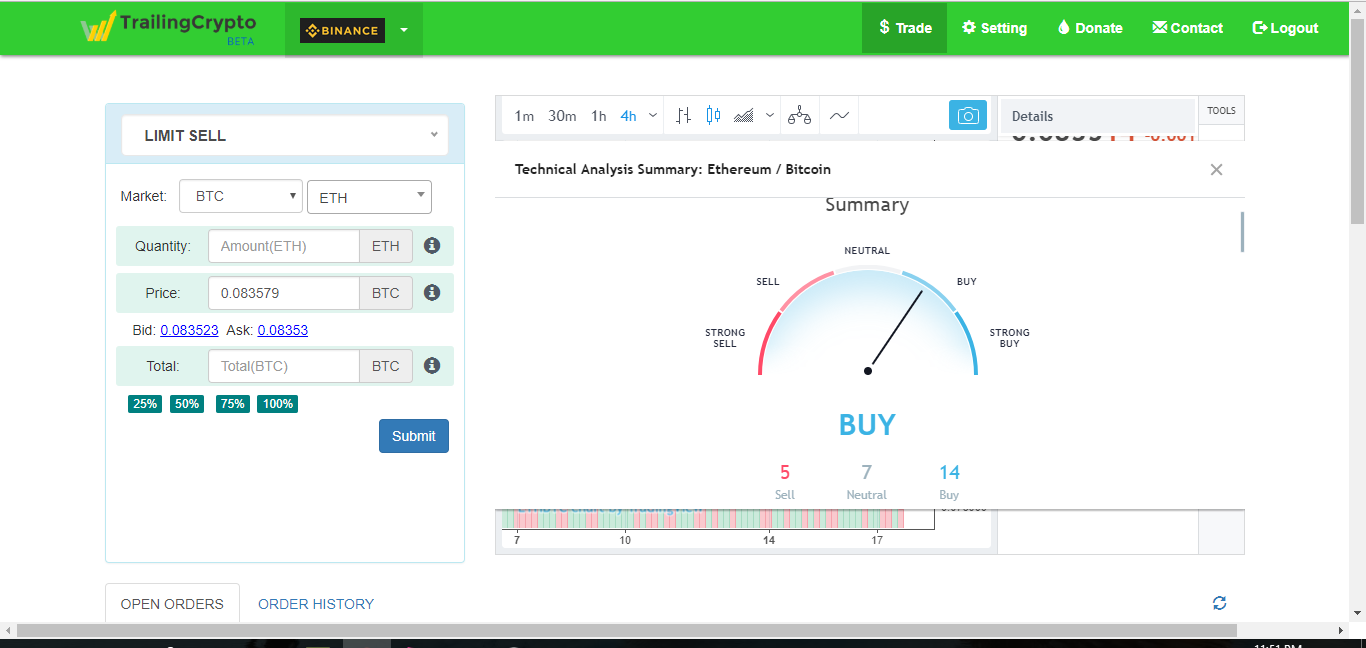1366x648 pixels.
Task: Click the TrailingCrypto logo
Action: [x=168, y=27]
